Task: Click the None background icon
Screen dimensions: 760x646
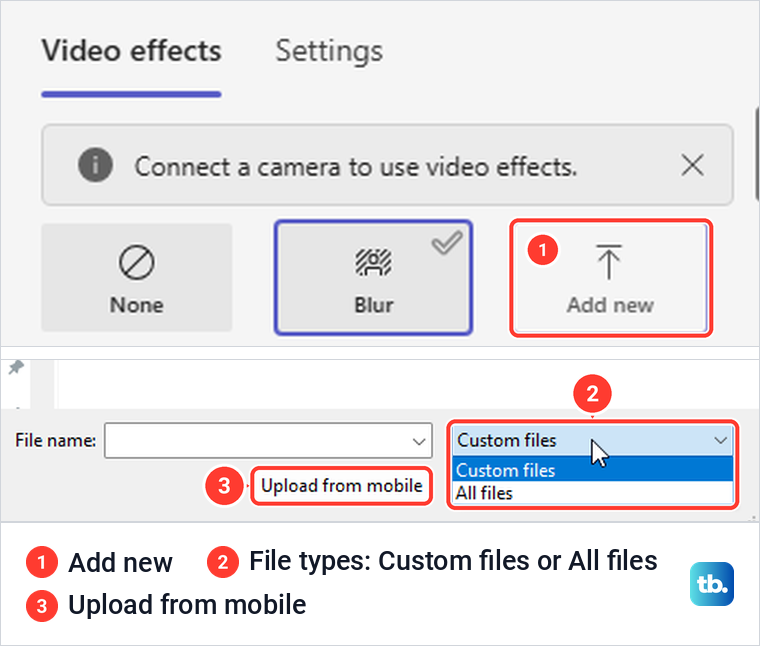Action: pos(137,263)
